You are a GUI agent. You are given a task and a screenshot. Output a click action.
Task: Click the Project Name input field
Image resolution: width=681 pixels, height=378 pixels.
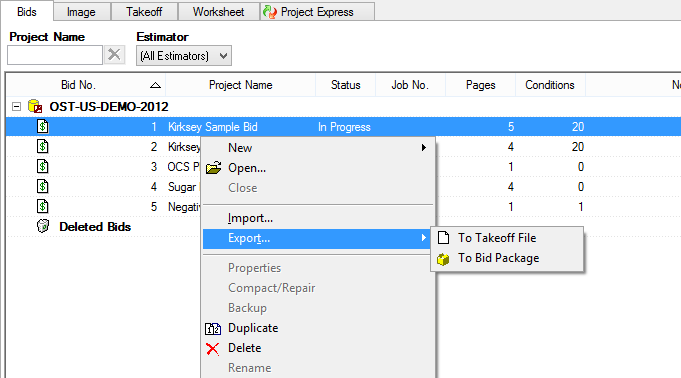click(x=55, y=55)
